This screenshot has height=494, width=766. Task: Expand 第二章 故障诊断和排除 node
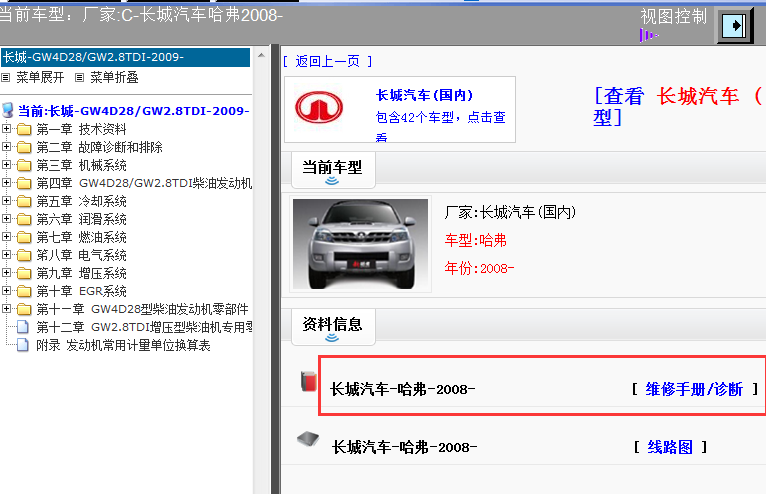click(x=6, y=147)
